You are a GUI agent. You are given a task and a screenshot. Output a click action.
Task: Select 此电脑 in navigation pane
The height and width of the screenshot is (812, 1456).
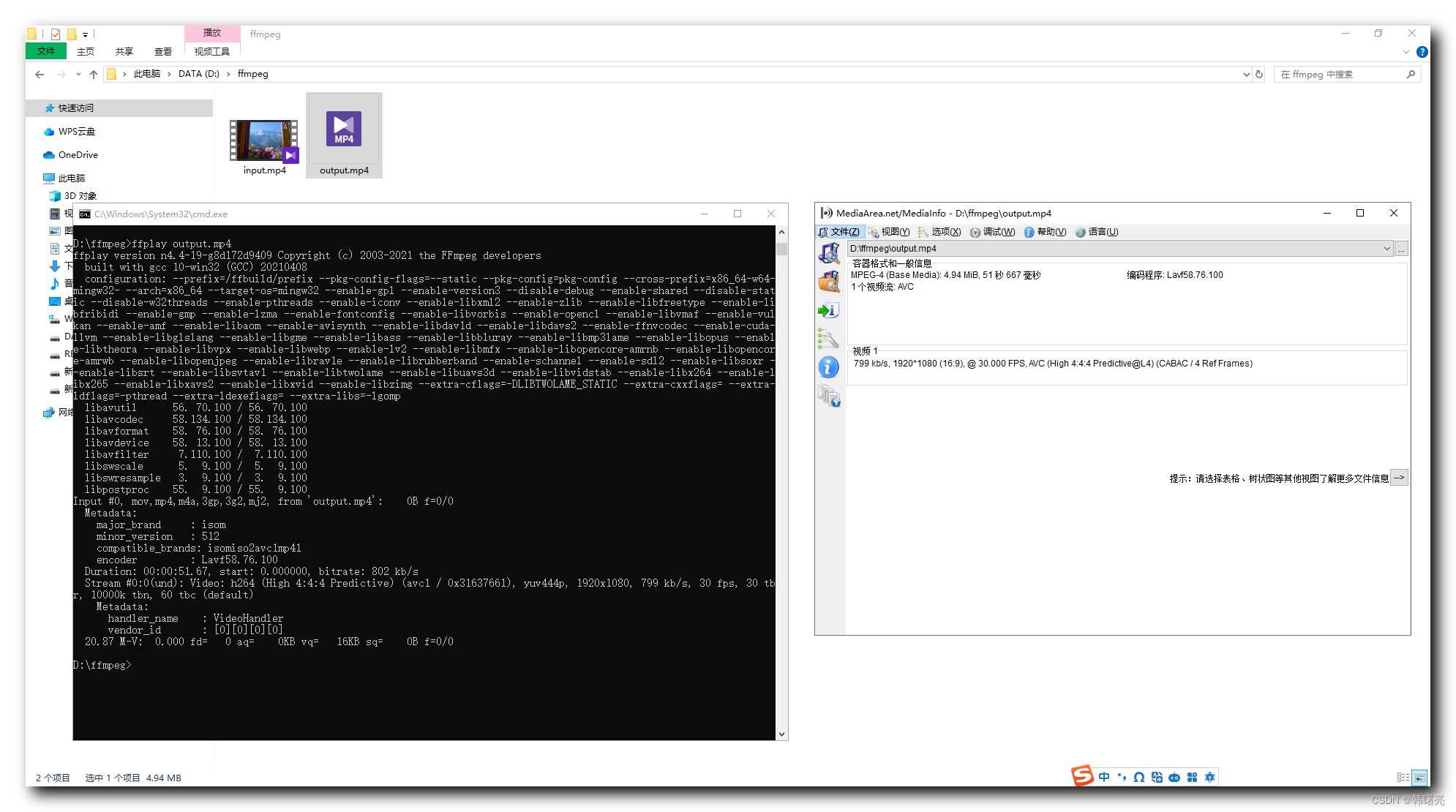click(x=64, y=178)
